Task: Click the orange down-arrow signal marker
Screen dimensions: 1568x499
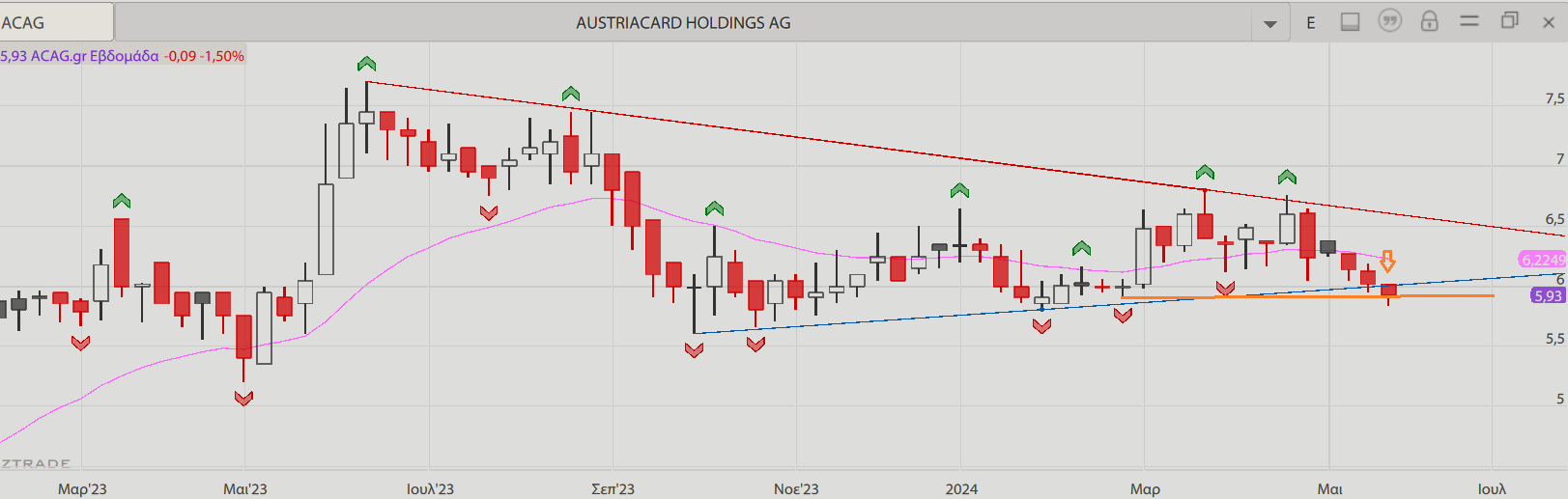Action: click(1387, 262)
